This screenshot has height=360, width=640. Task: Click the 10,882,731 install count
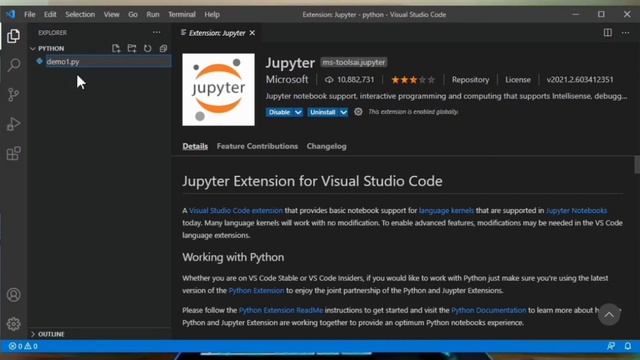tap(350, 80)
